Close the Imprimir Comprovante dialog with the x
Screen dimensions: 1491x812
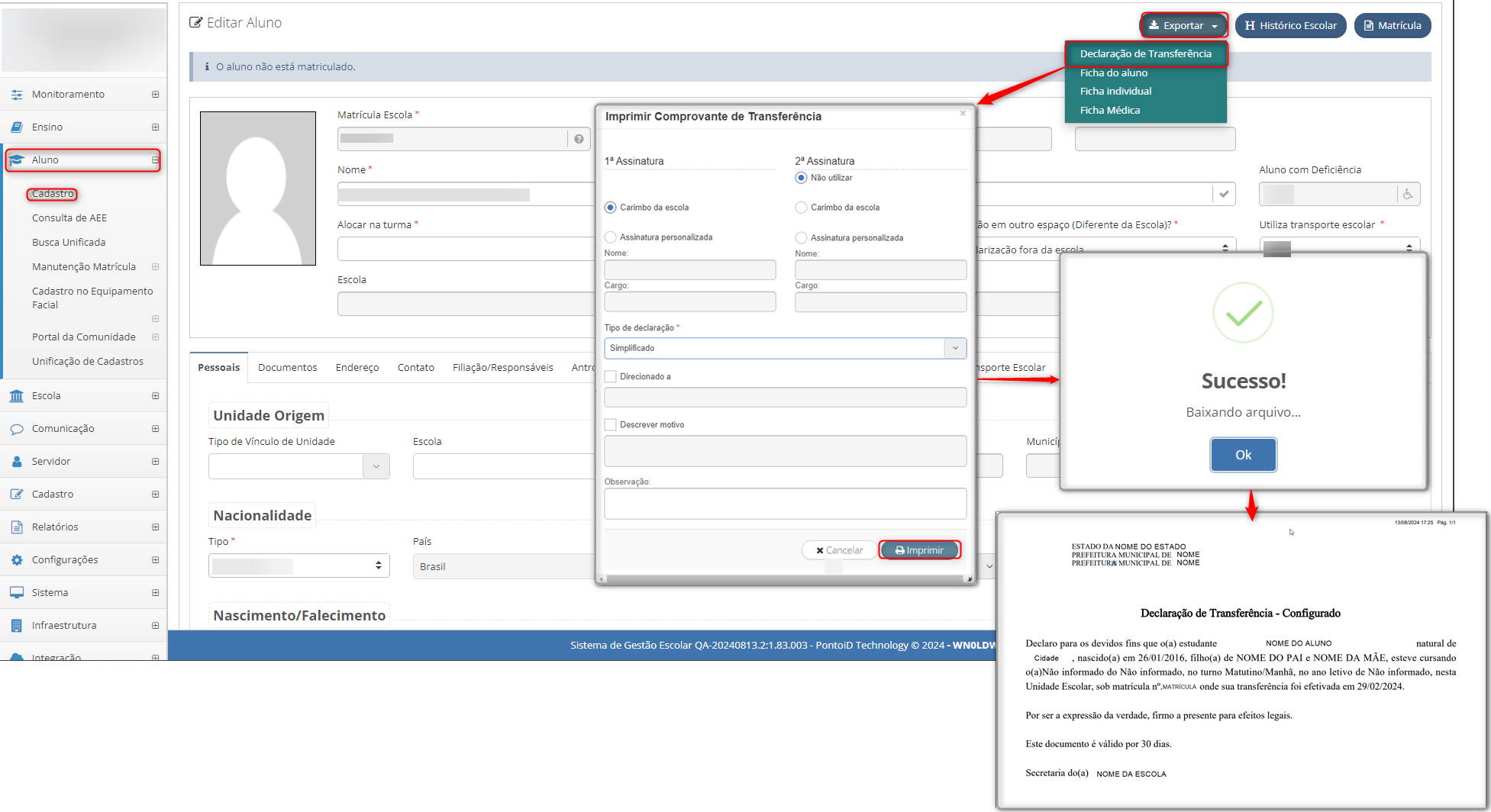tap(963, 114)
